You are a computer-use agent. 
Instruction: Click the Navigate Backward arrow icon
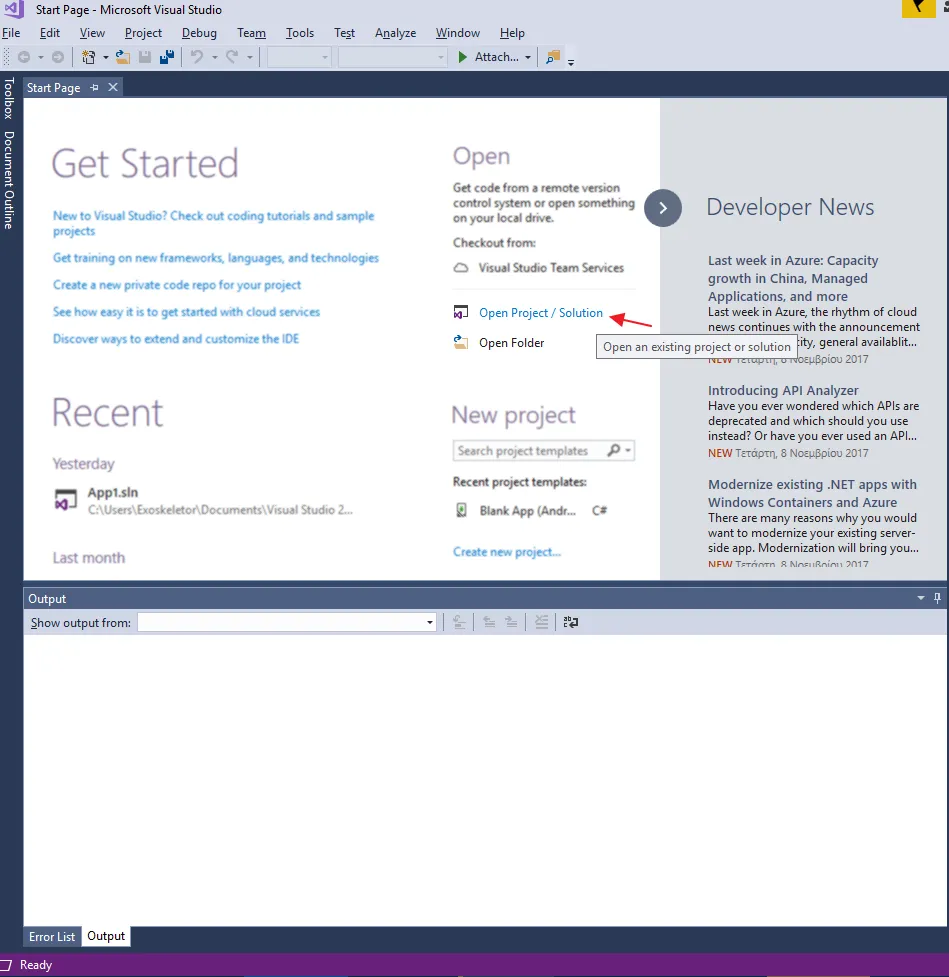point(24,57)
